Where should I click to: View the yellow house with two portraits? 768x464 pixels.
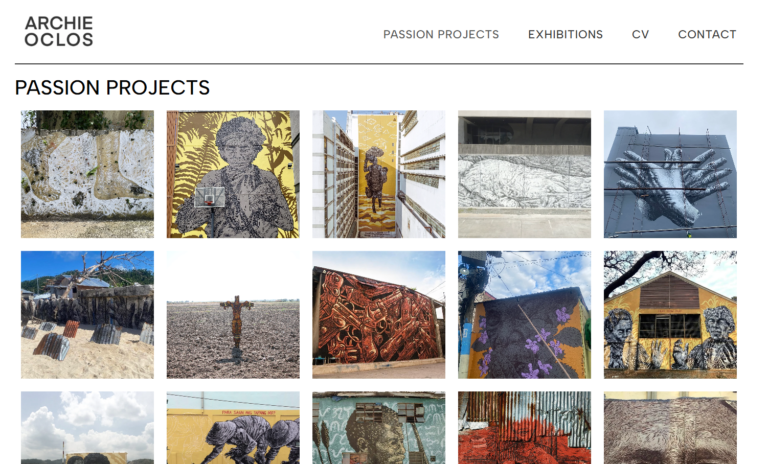670,315
